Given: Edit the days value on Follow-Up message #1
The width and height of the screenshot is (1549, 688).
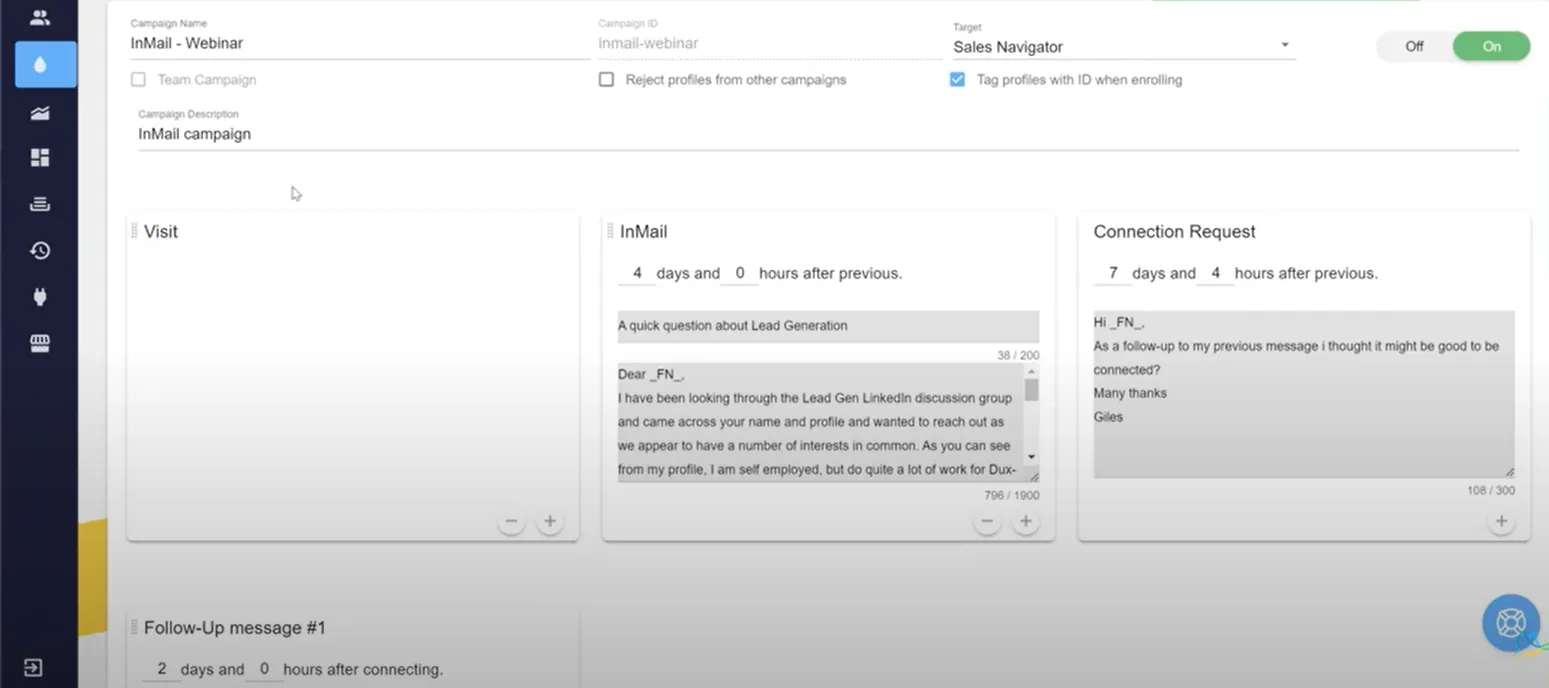Looking at the screenshot, I should tap(162, 668).
